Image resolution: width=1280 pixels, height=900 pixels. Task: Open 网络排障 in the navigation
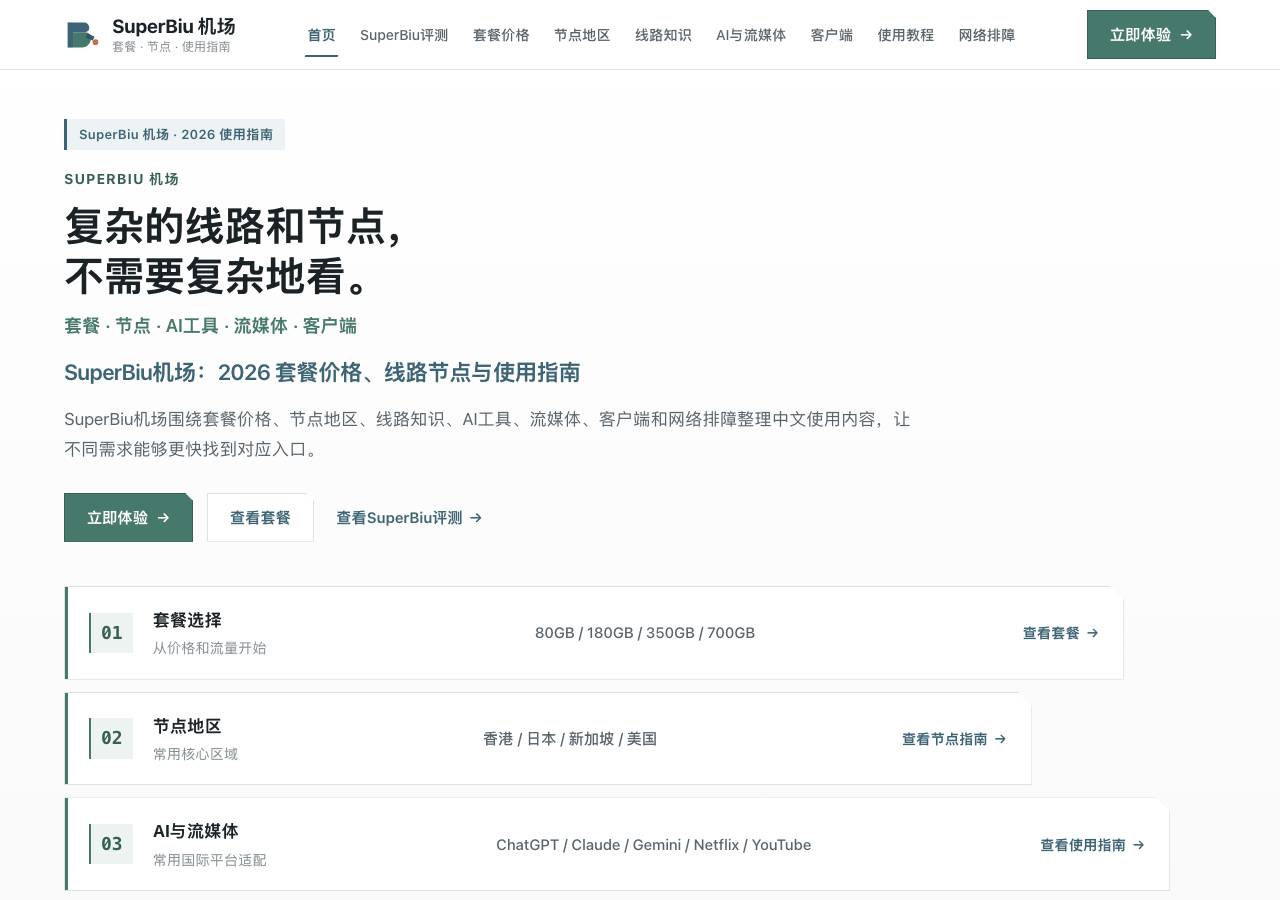[x=987, y=35]
